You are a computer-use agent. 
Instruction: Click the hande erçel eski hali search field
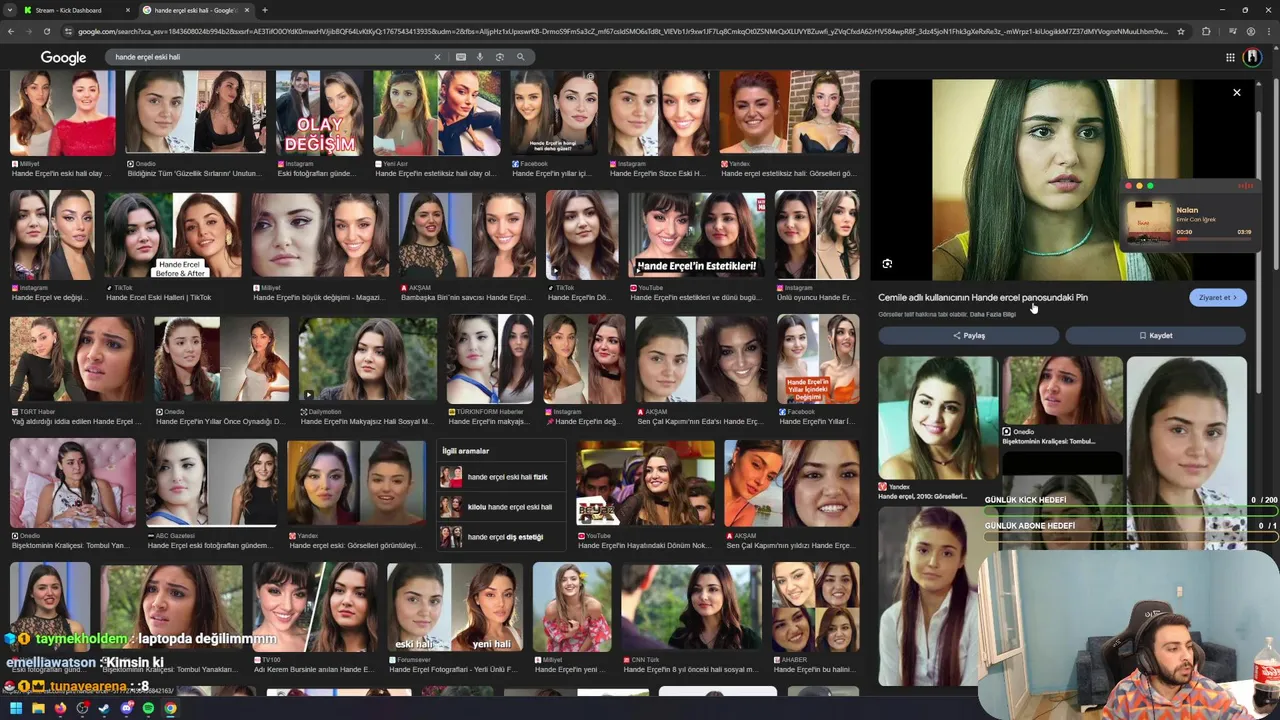click(x=270, y=57)
